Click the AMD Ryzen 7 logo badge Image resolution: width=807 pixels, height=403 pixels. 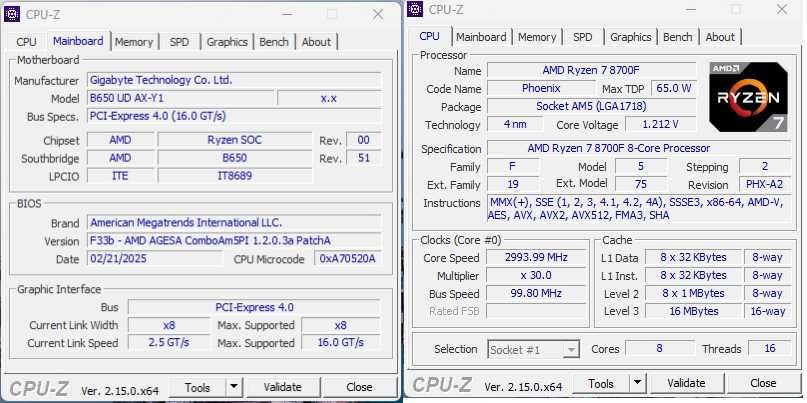click(748, 97)
